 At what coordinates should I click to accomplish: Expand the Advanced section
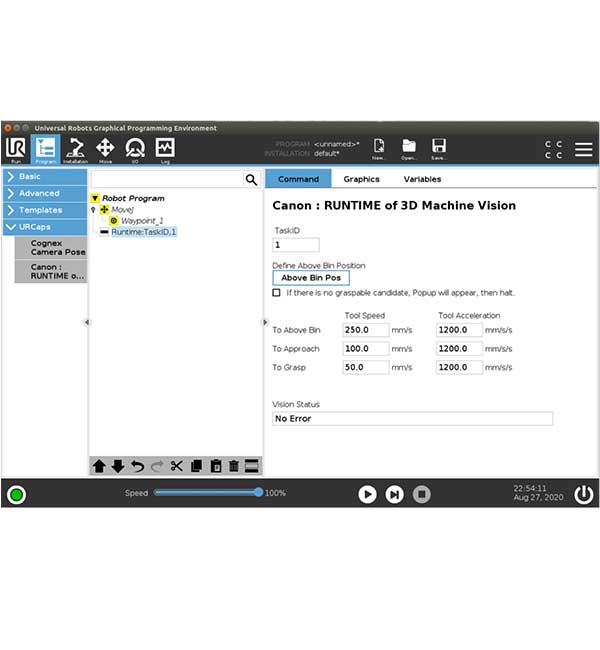(x=45, y=194)
